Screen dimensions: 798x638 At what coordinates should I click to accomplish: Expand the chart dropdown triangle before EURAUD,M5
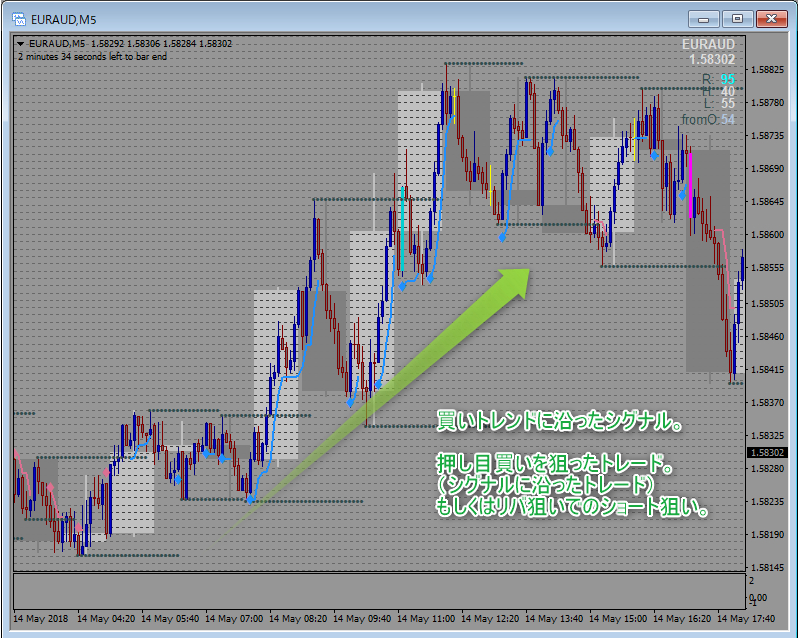21,44
